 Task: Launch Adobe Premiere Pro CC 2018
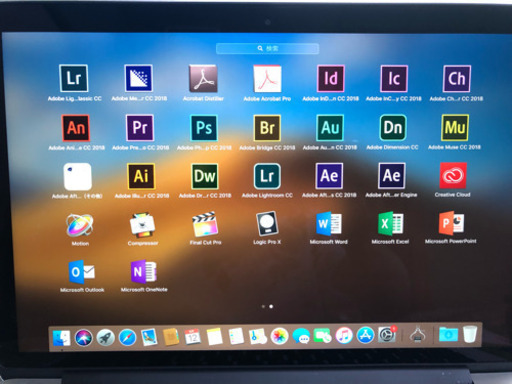pos(140,128)
